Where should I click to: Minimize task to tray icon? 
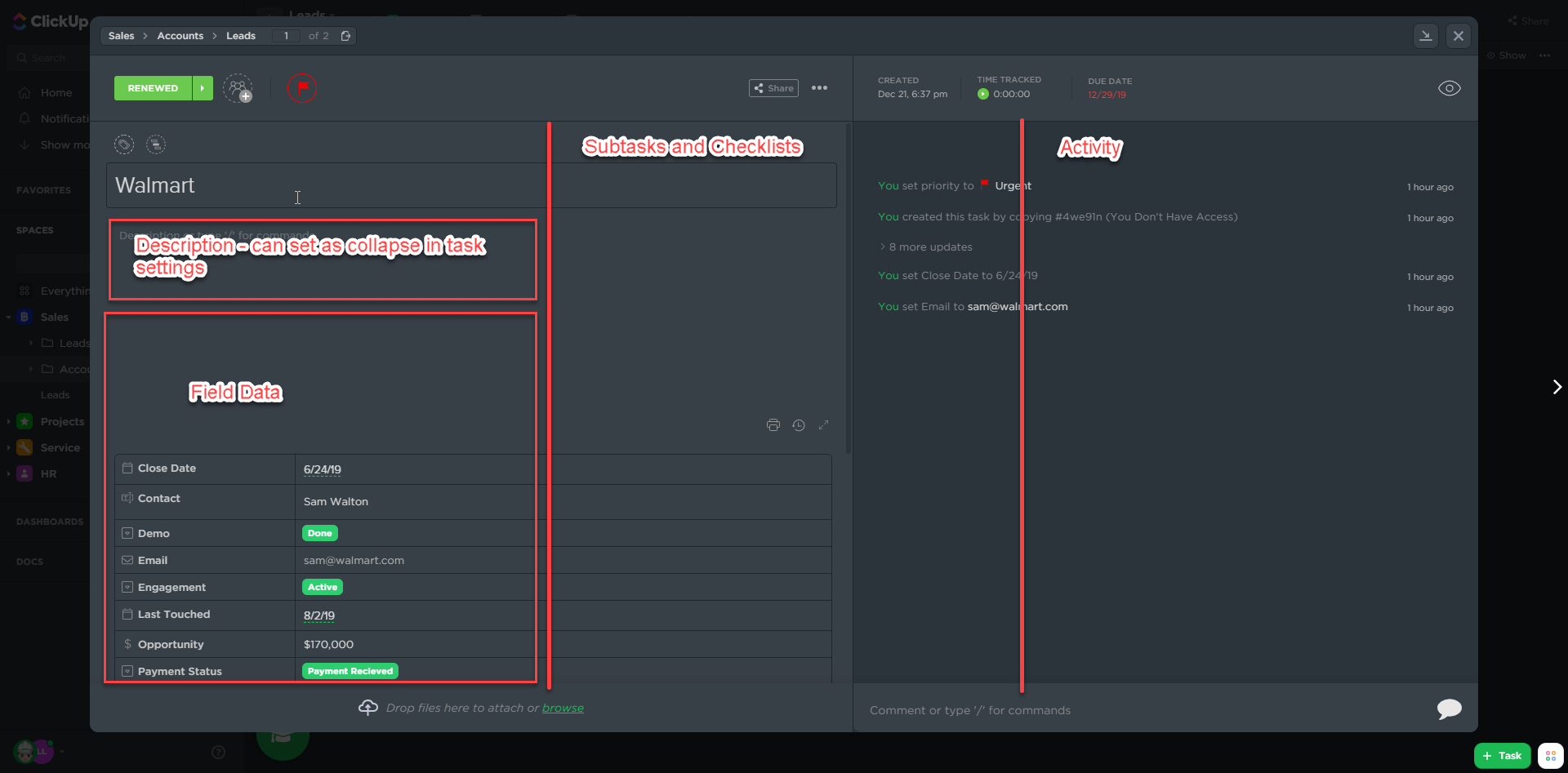click(x=1426, y=36)
